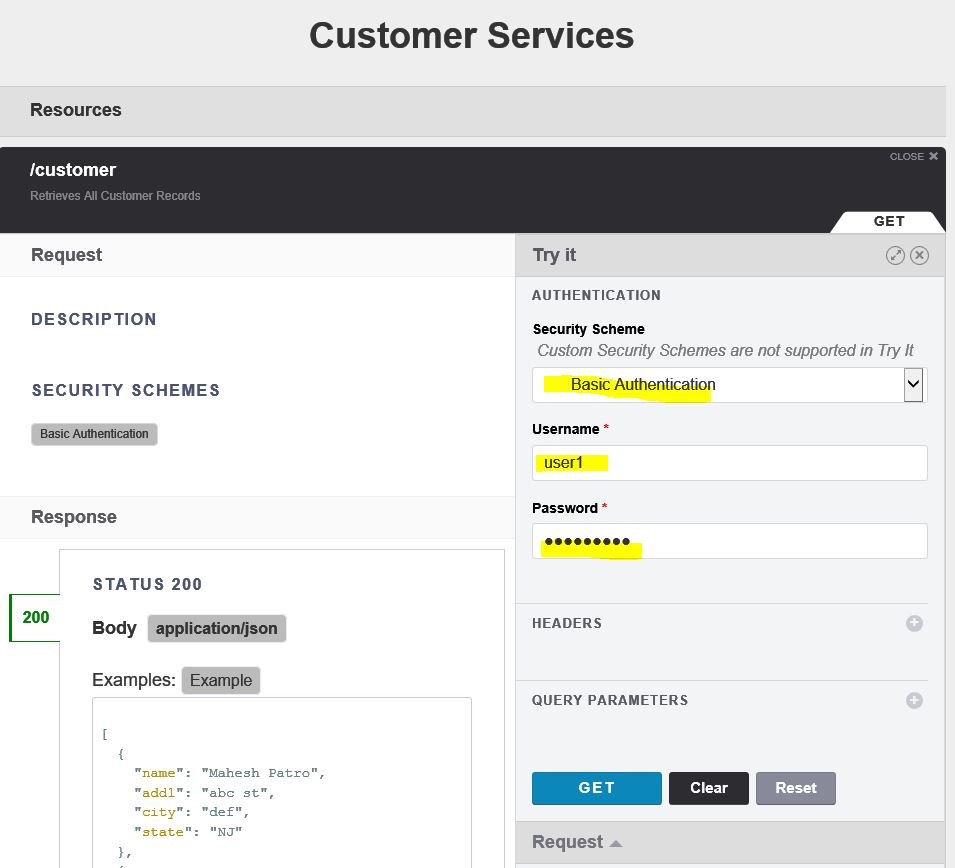Viewport: 955px width, 868px height.
Task: Close the Try it panel with X icon
Action: (920, 255)
